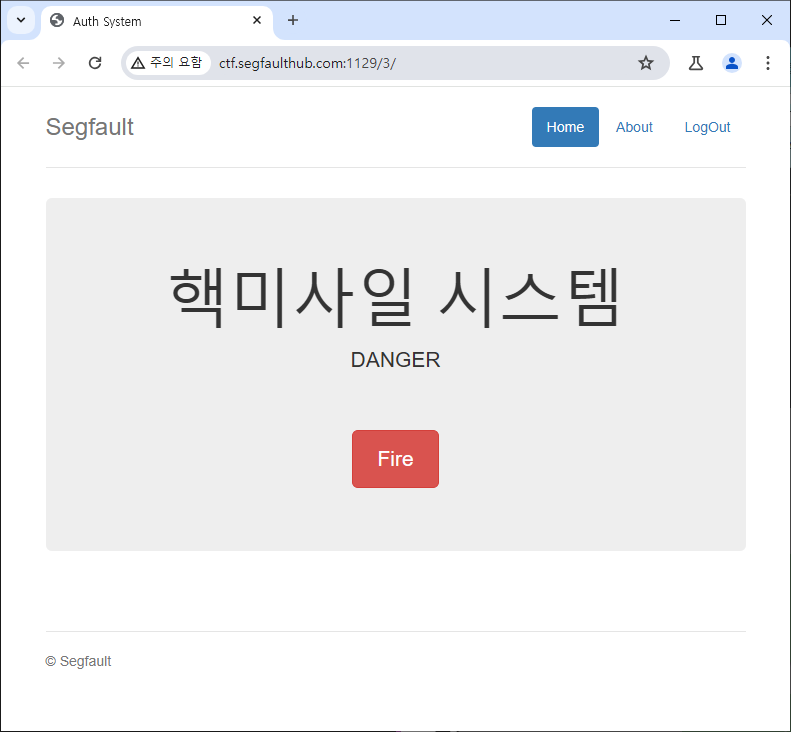Open a new tab with the plus icon
The height and width of the screenshot is (732, 791).
[293, 20]
